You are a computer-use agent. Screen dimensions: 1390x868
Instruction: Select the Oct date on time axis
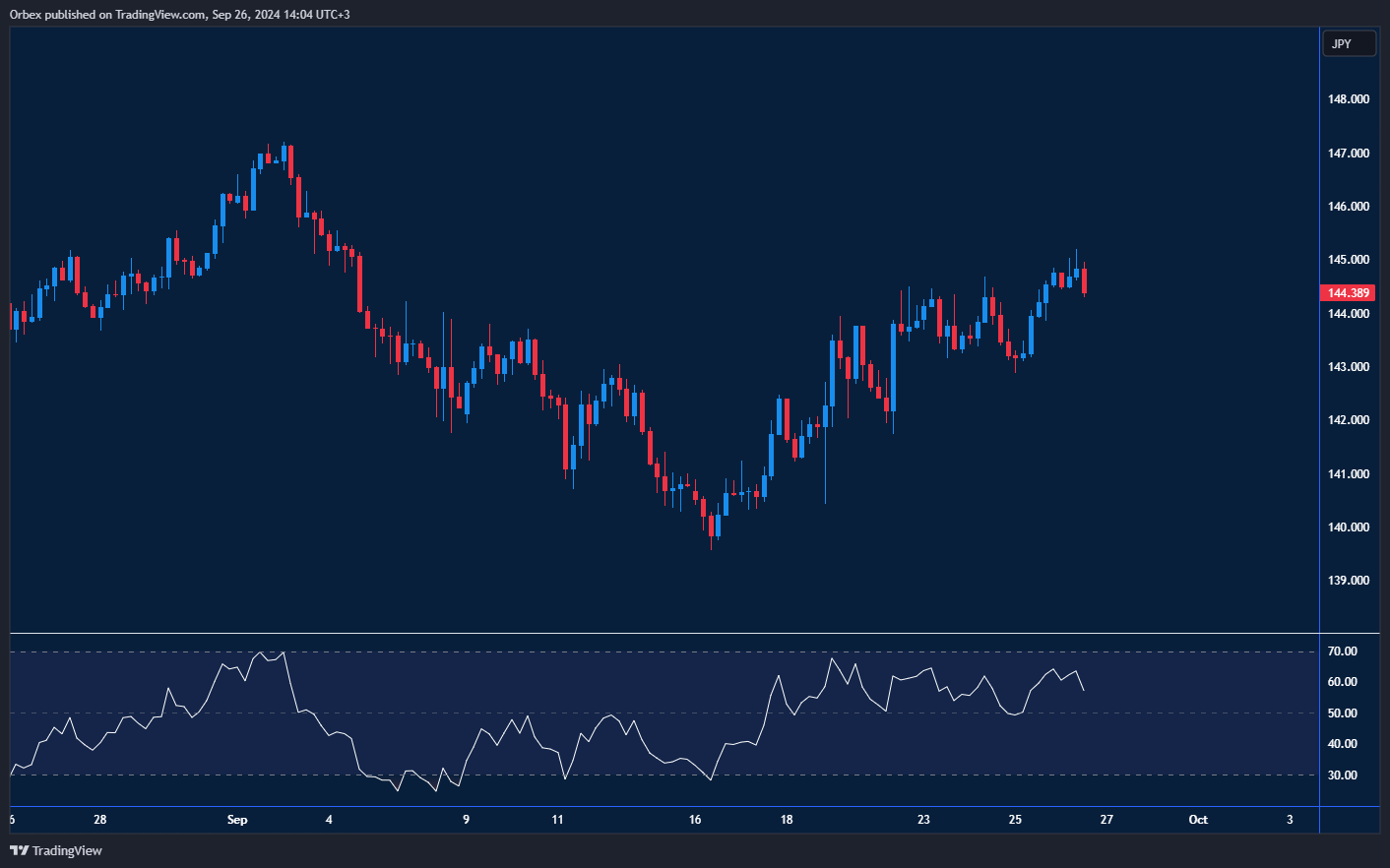(x=1198, y=820)
